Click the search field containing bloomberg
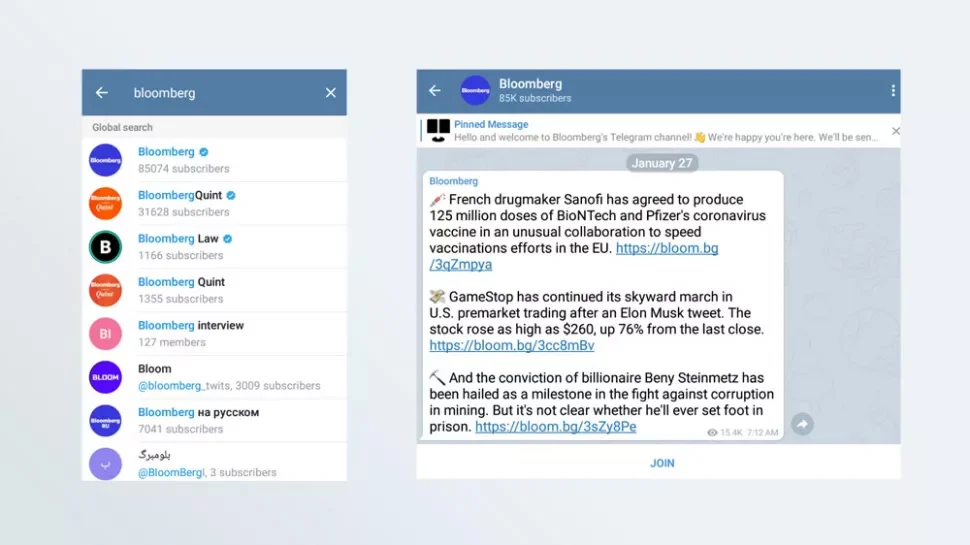This screenshot has width=970, height=545. coord(220,93)
